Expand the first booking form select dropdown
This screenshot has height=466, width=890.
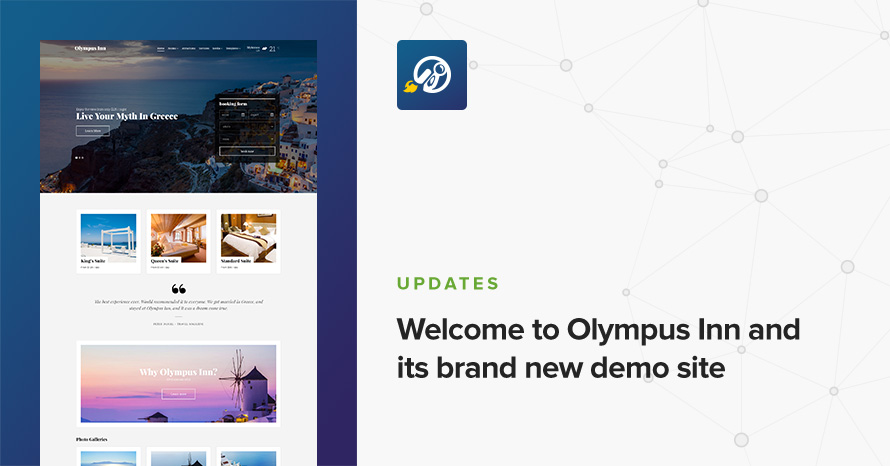coord(246,127)
